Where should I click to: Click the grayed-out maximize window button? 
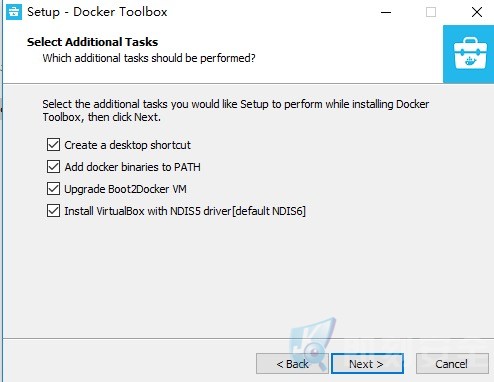tap(431, 12)
